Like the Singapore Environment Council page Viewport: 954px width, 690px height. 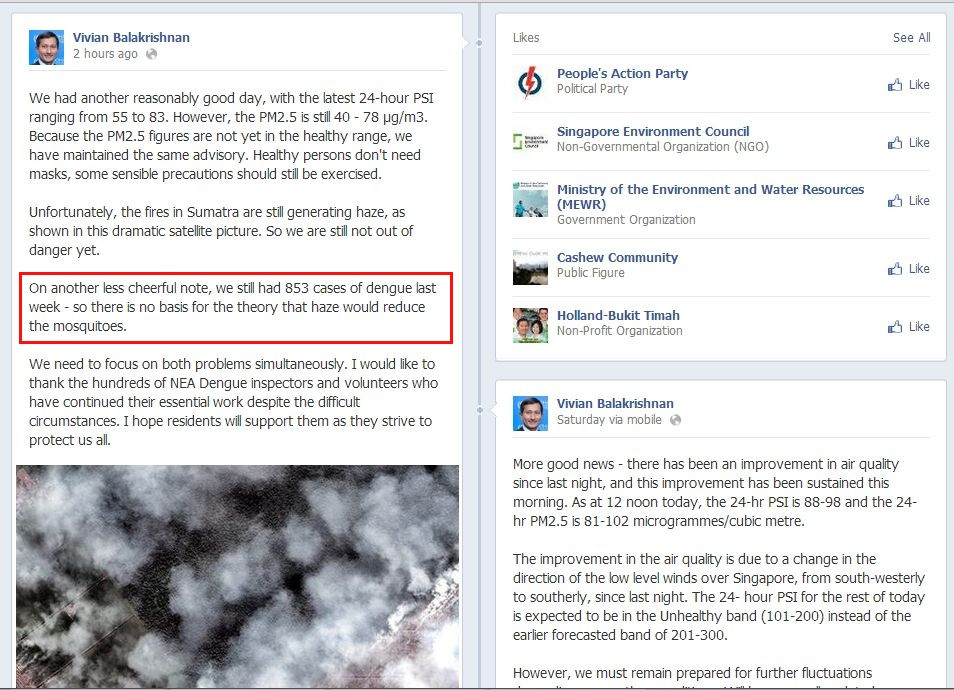point(908,142)
